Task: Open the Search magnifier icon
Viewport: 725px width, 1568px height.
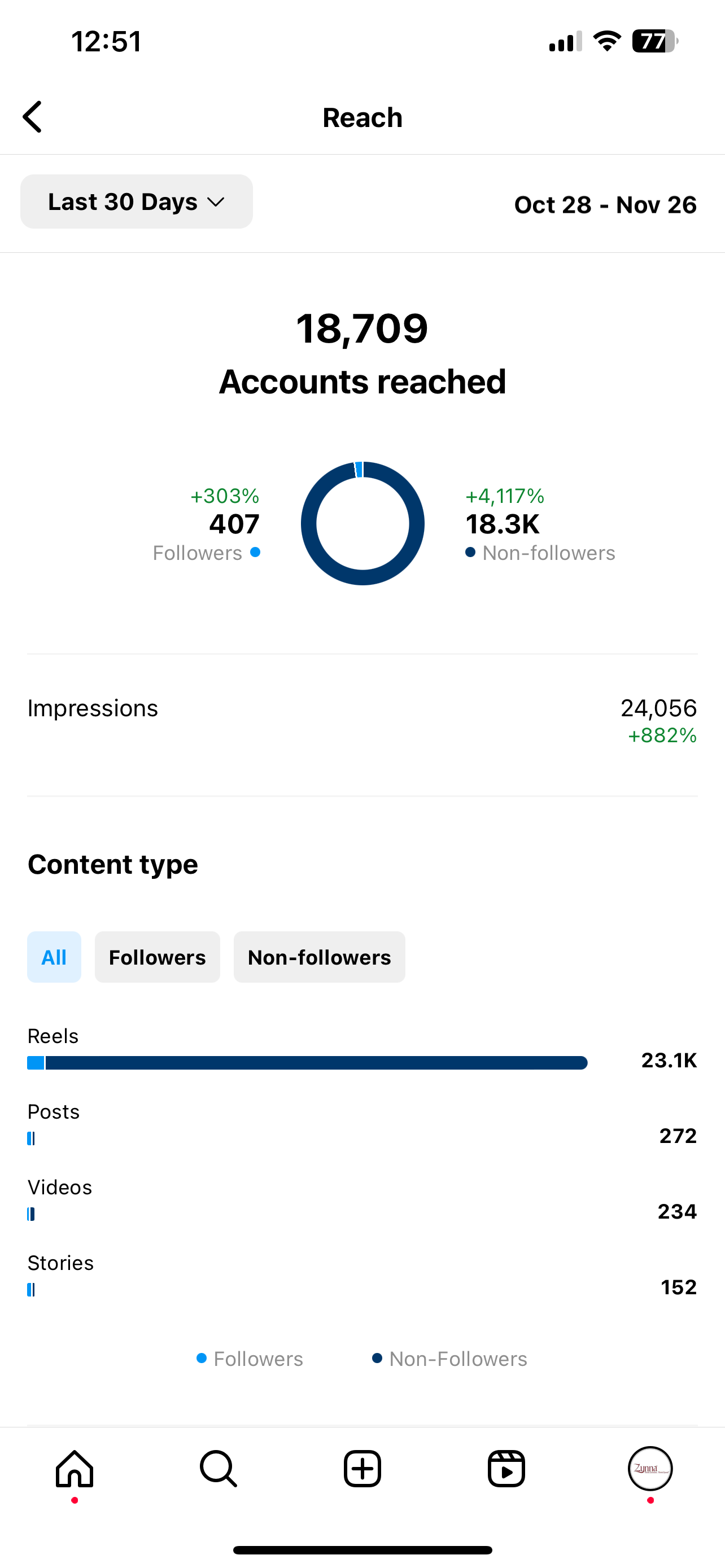Action: [218, 1468]
